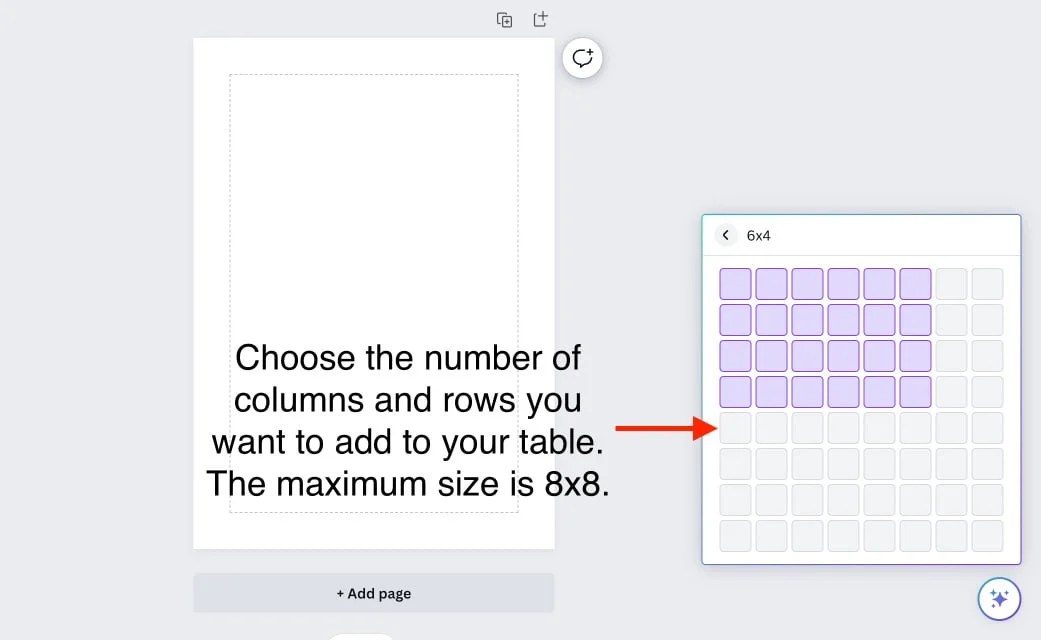Toggle a cell to make a 2x2 table
The width and height of the screenshot is (1041, 640).
point(771,318)
